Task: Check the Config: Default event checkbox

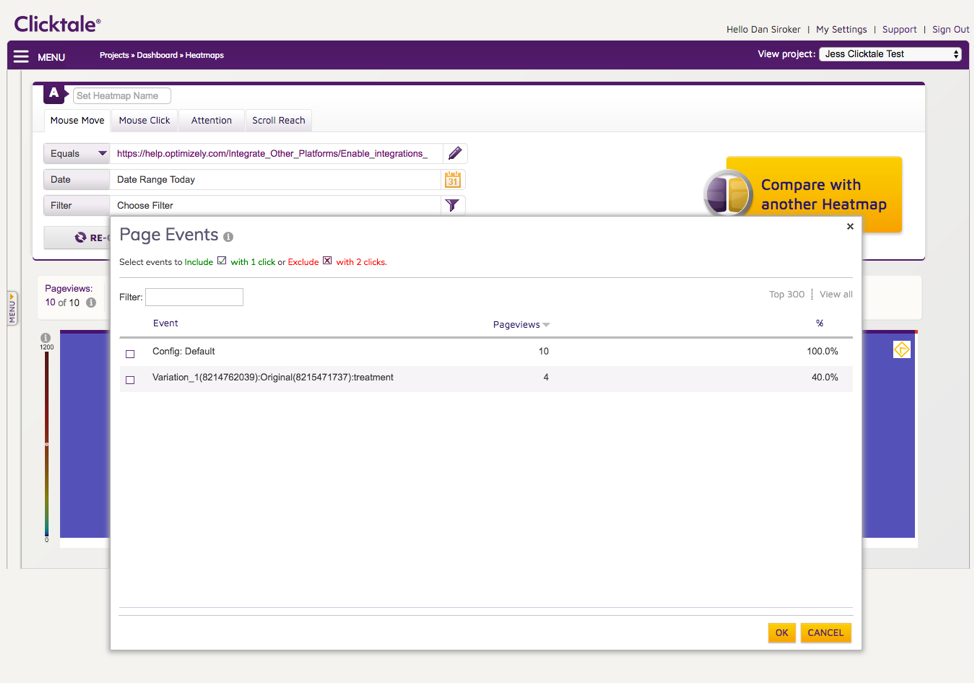Action: [130, 354]
